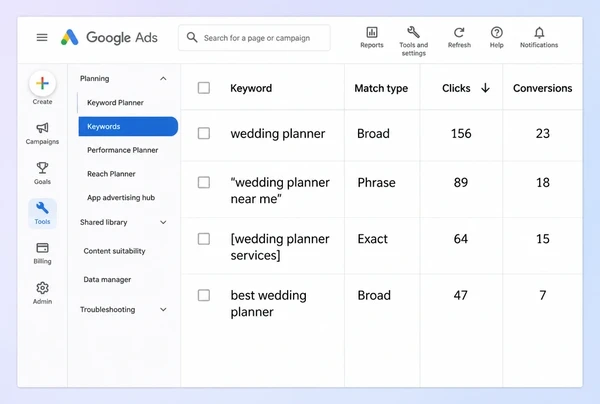
Task: Click the Troubleshooting heading
Action: 108,310
